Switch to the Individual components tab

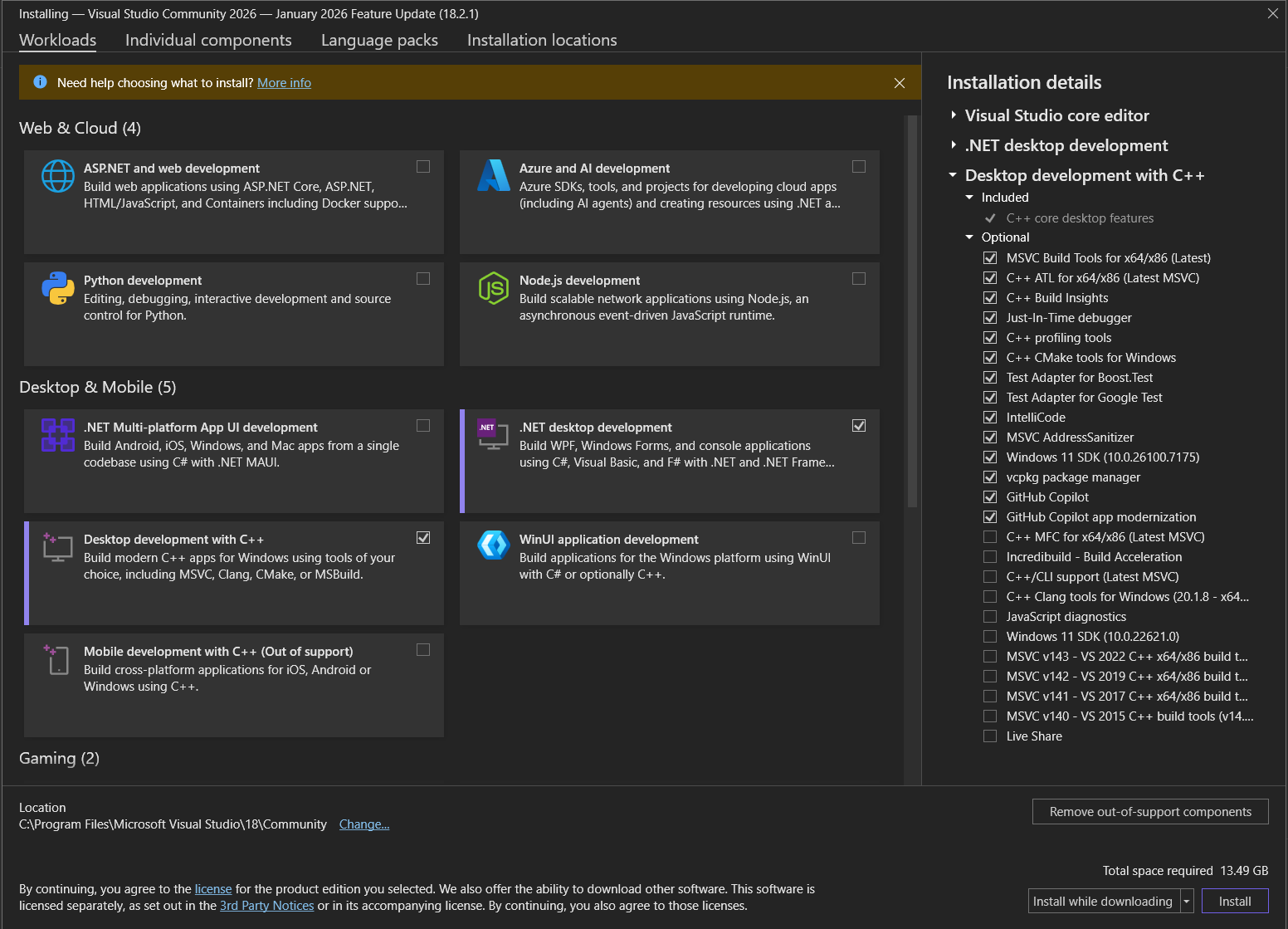(x=208, y=40)
